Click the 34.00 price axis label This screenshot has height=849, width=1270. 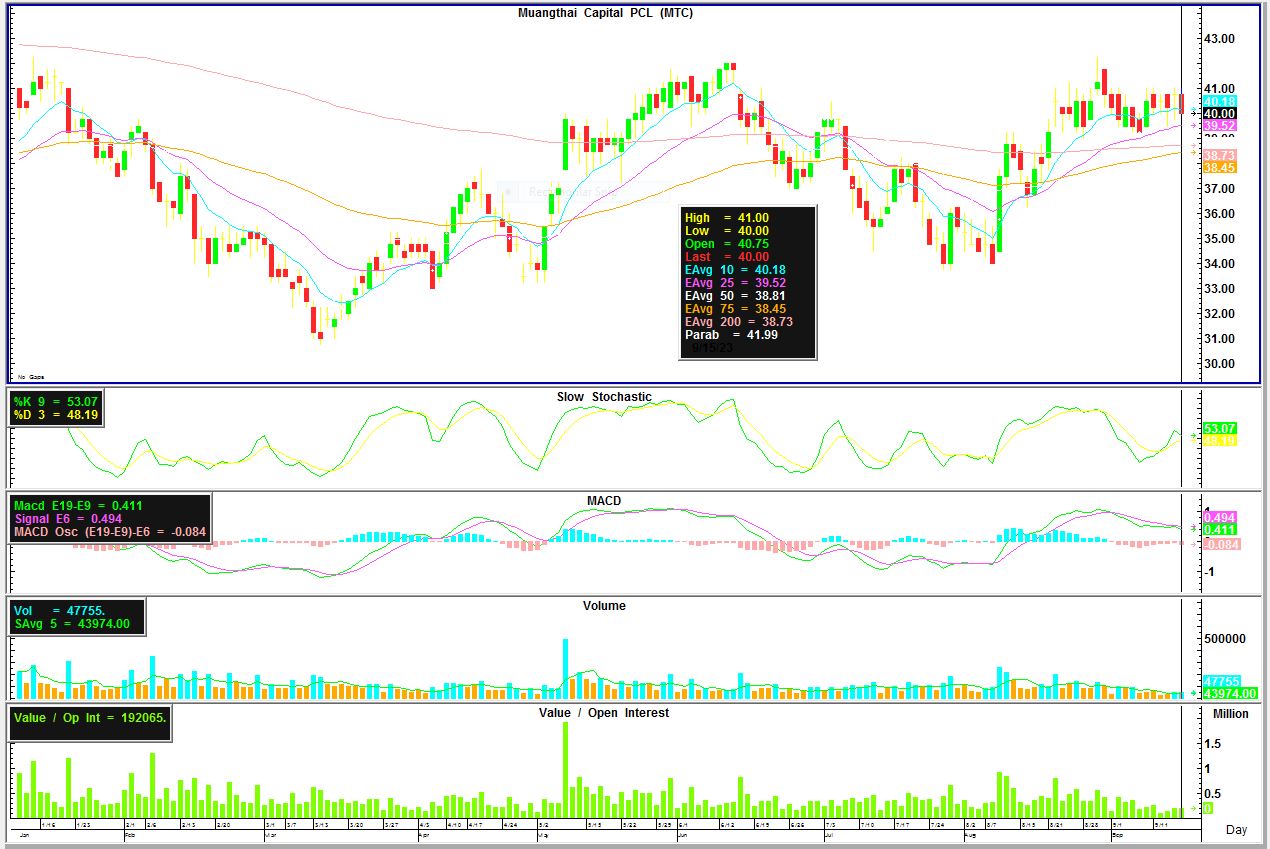point(1220,264)
